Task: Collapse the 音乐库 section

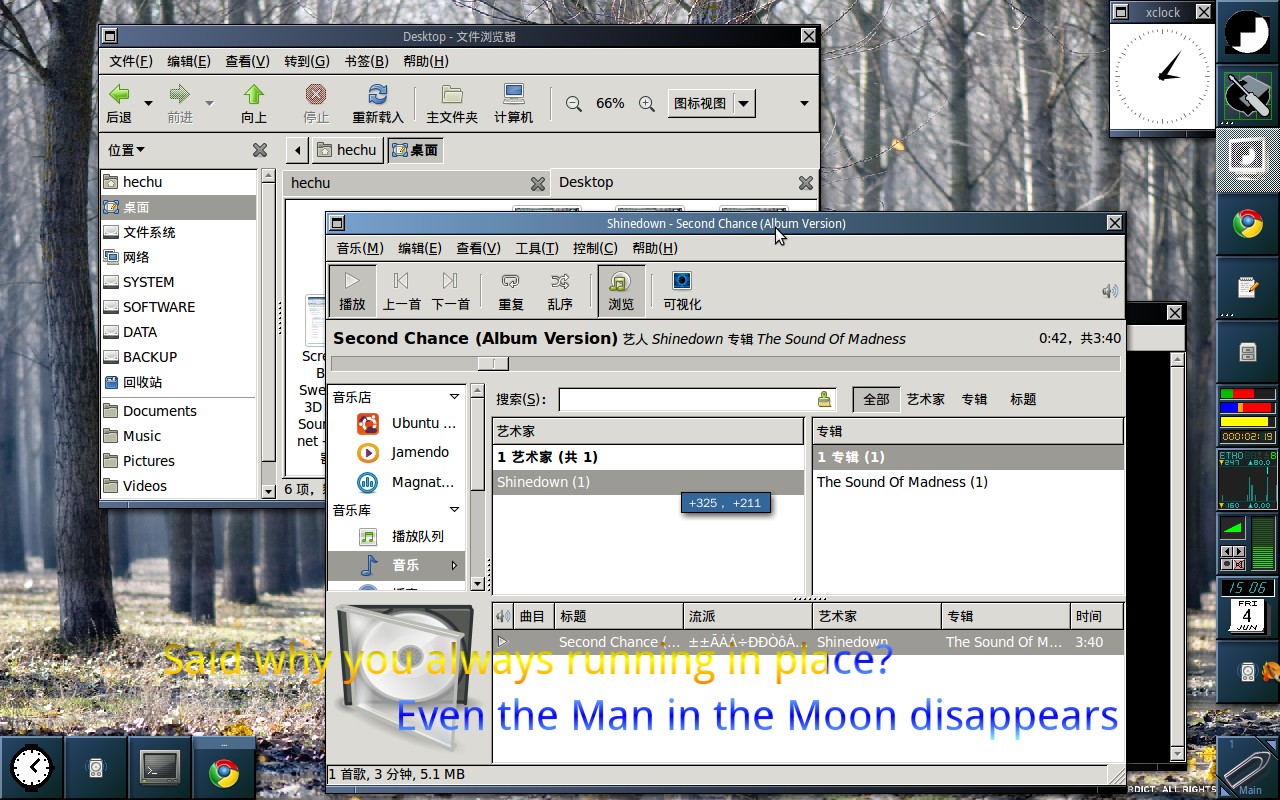Action: pyautogui.click(x=454, y=510)
